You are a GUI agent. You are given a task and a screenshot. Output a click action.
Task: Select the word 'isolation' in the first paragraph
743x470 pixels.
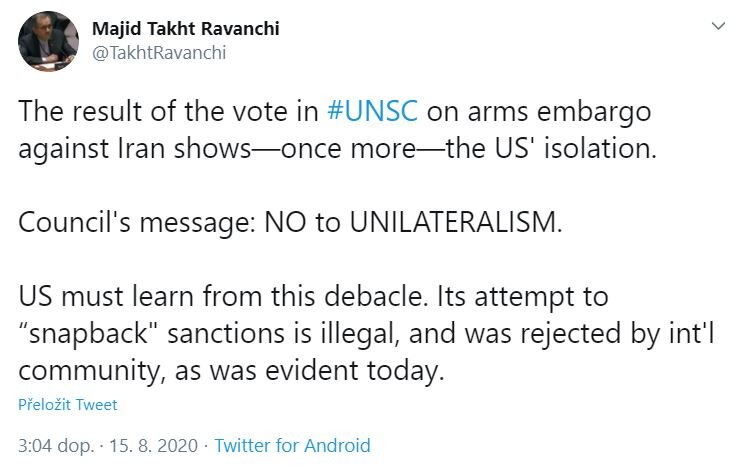(x=600, y=148)
